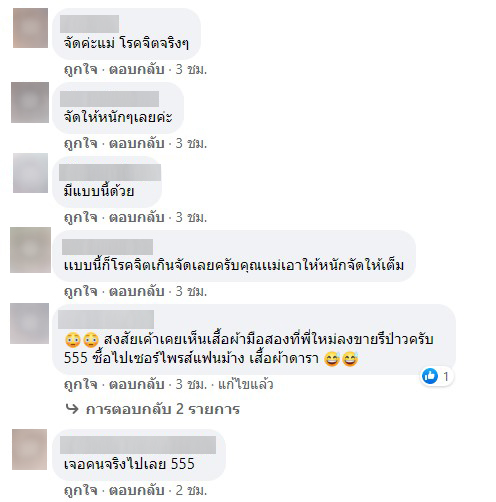Screen dimensions: 496x502
Task: Open avatar of the commenter with the emoji comment
Action: [x=30, y=323]
